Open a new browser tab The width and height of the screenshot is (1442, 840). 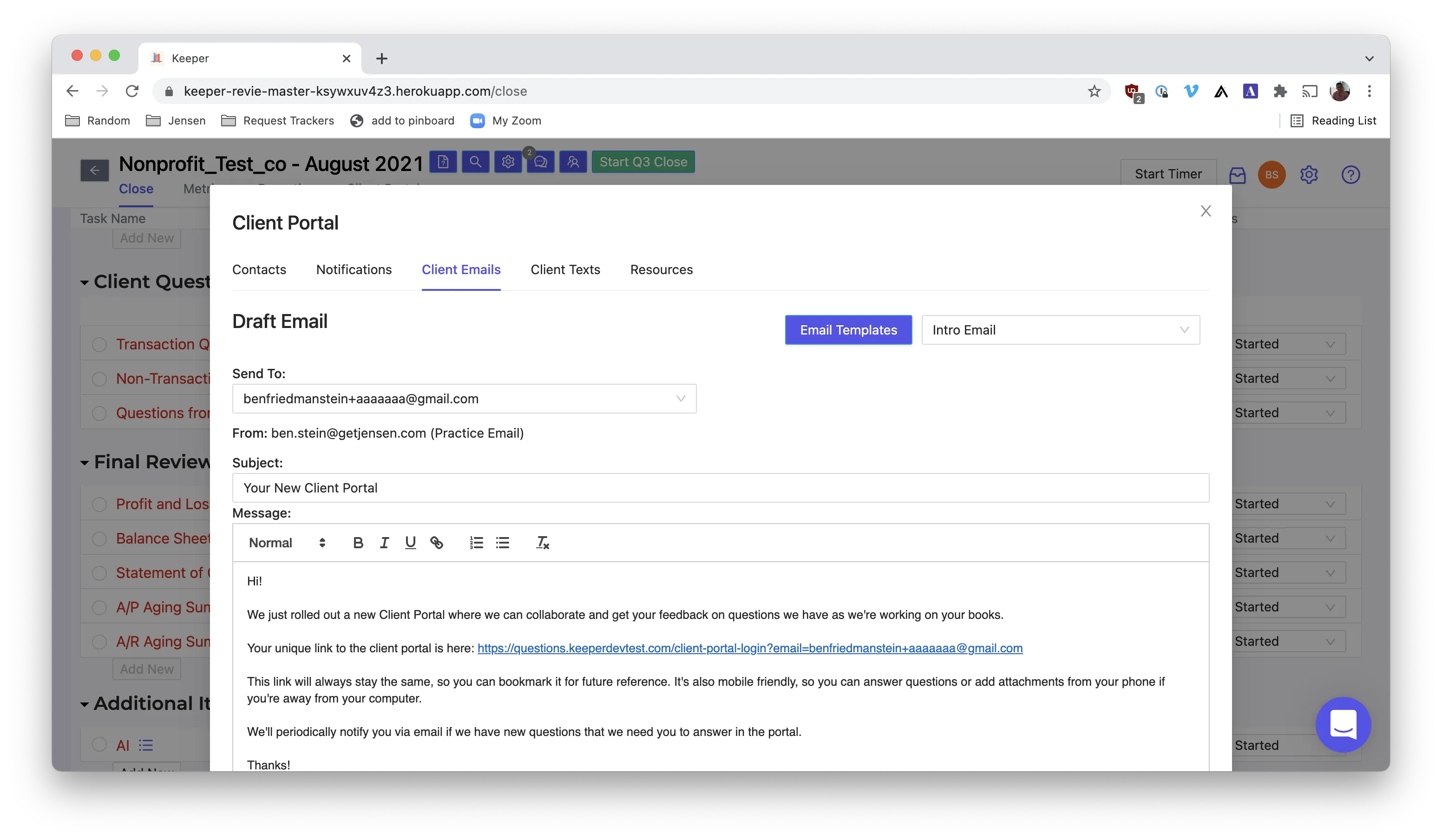[382, 59]
